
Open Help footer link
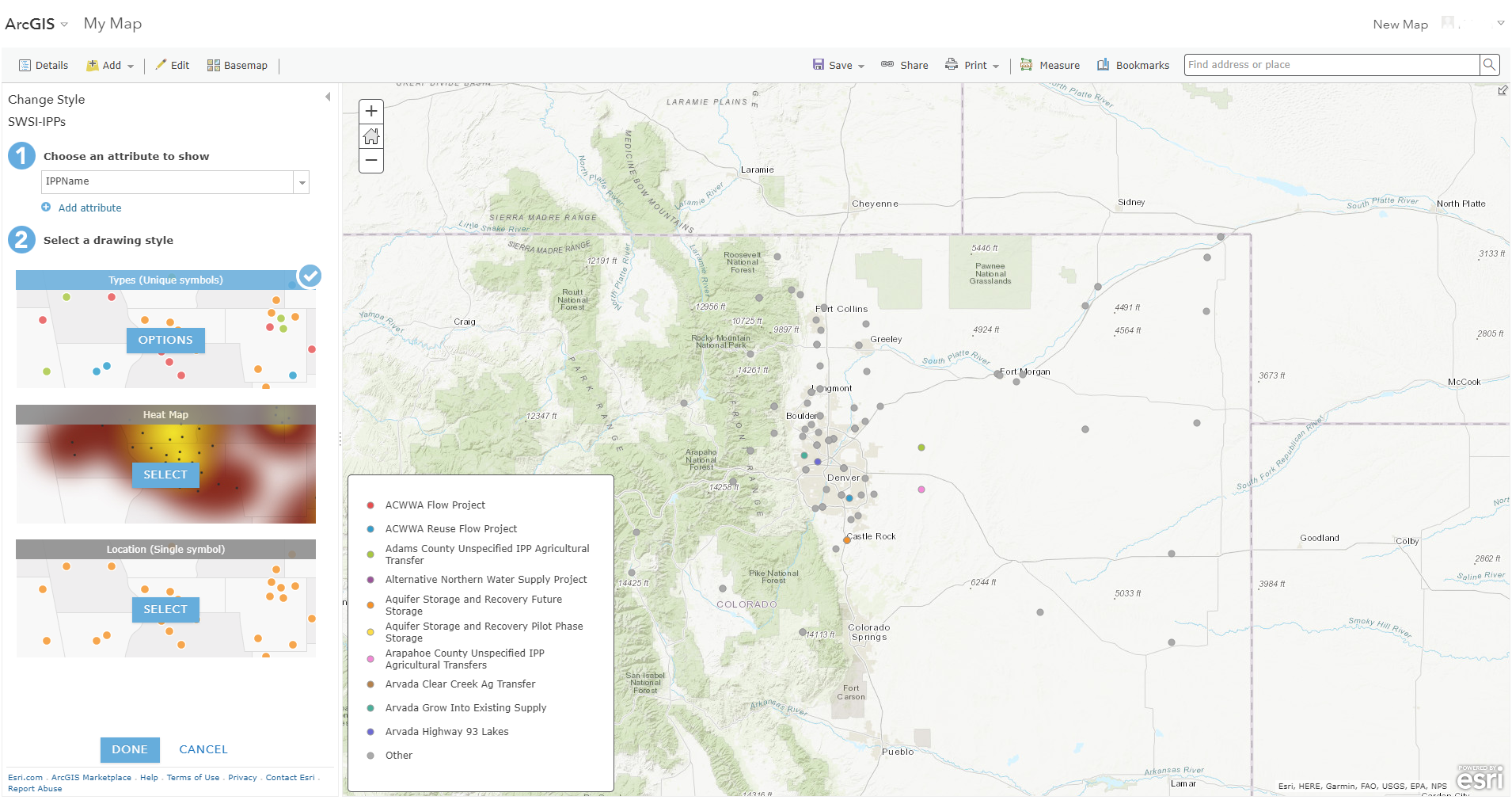(x=149, y=778)
